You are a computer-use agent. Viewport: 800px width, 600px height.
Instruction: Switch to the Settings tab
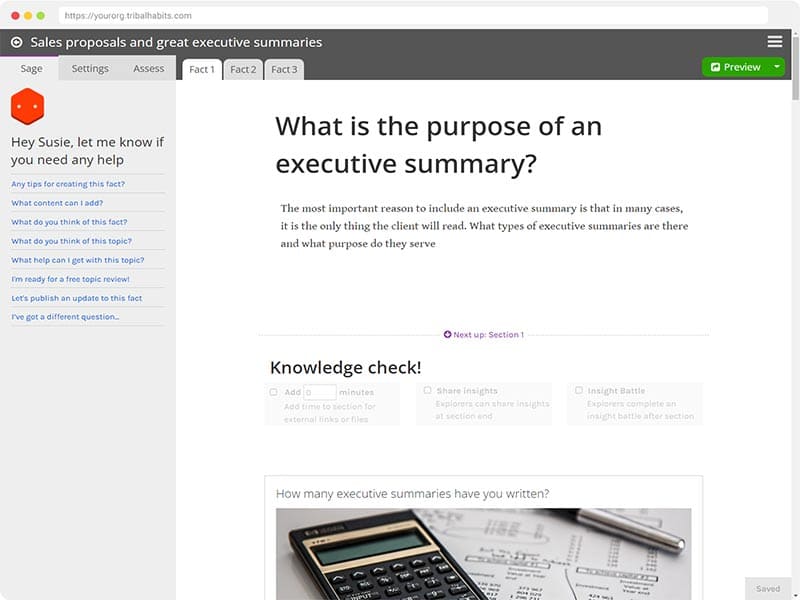90,69
